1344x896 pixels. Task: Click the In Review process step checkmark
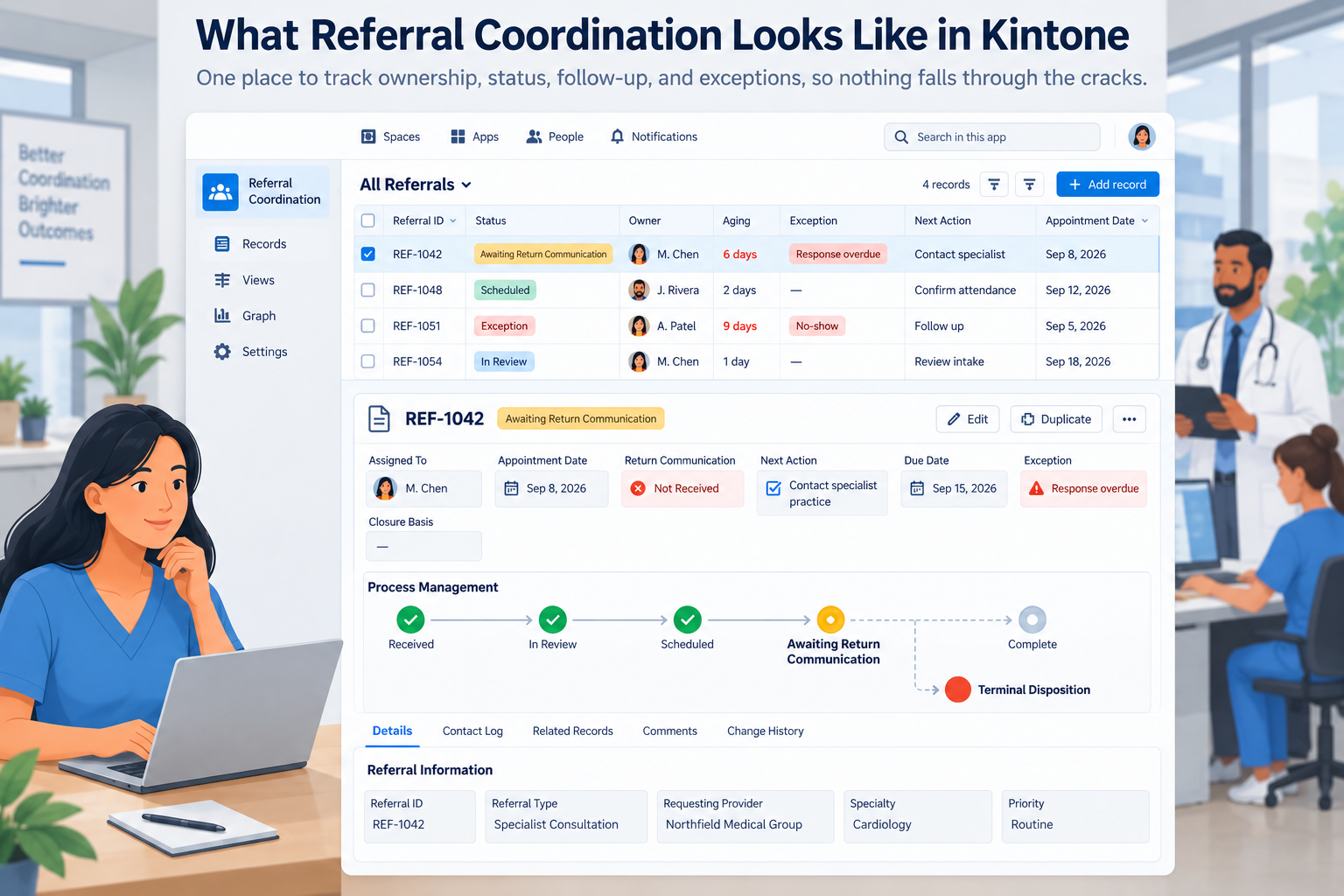[x=553, y=619]
